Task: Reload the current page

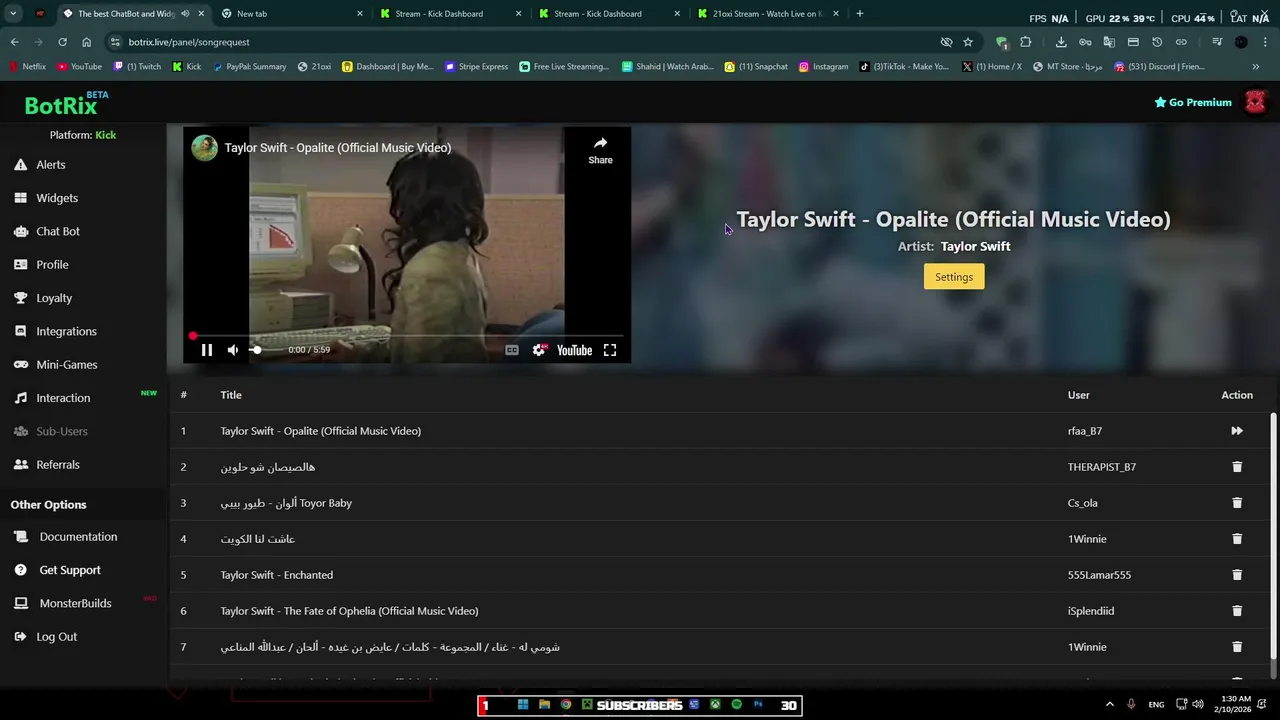Action: (x=62, y=42)
